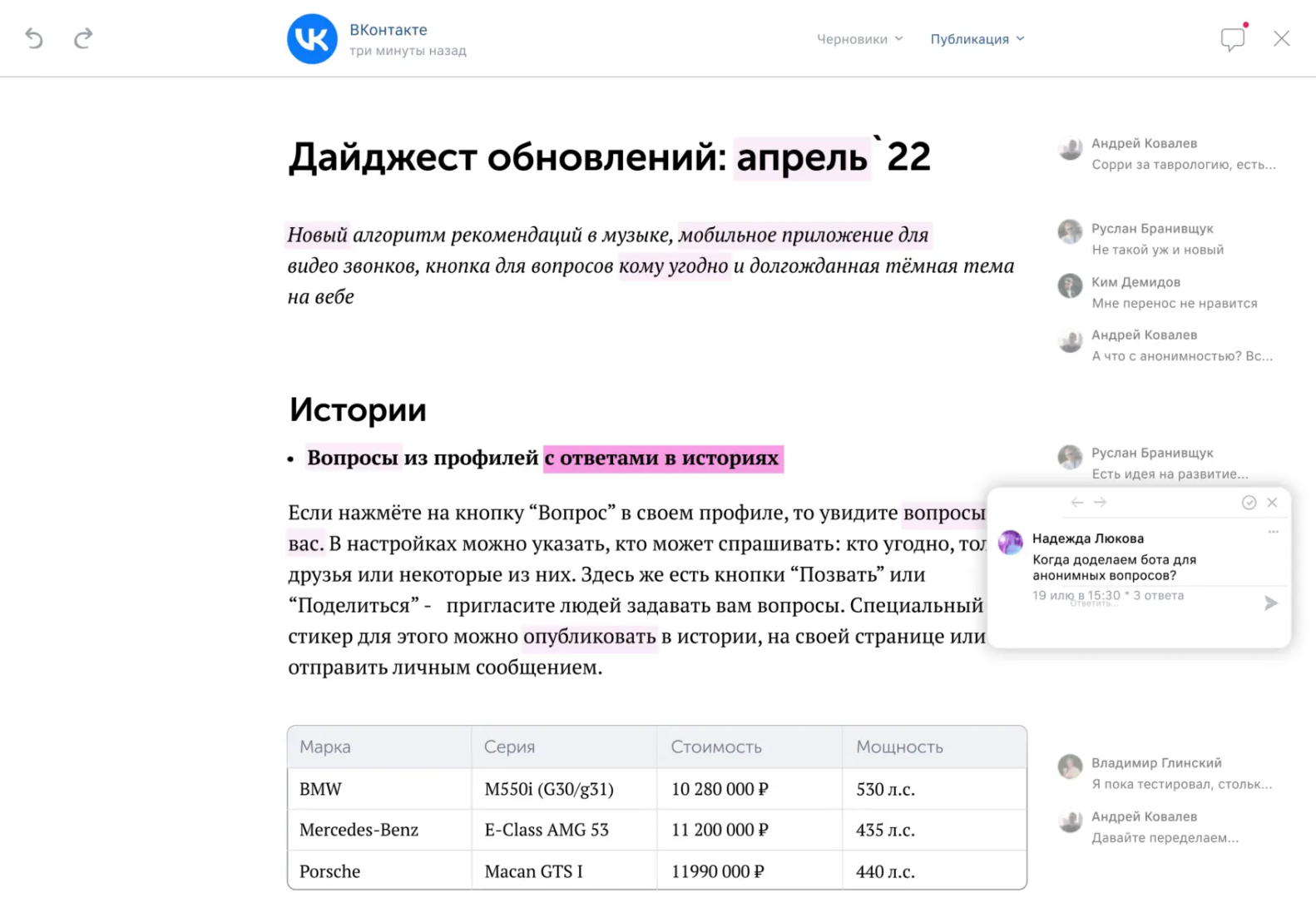This screenshot has height=898, width=1316.
Task: Open comment 'Есть идея на развитие...'
Action: pos(1170,474)
